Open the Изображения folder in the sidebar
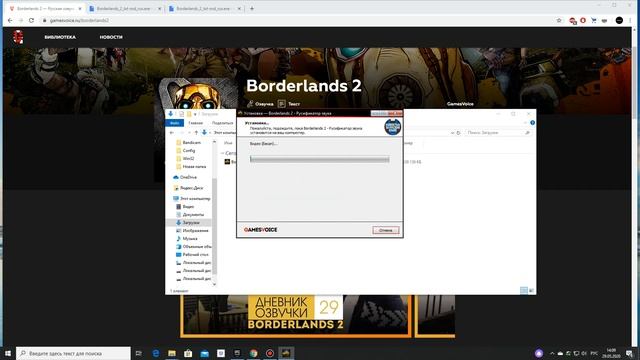Viewport: 640px width, 360px height. pos(192,231)
